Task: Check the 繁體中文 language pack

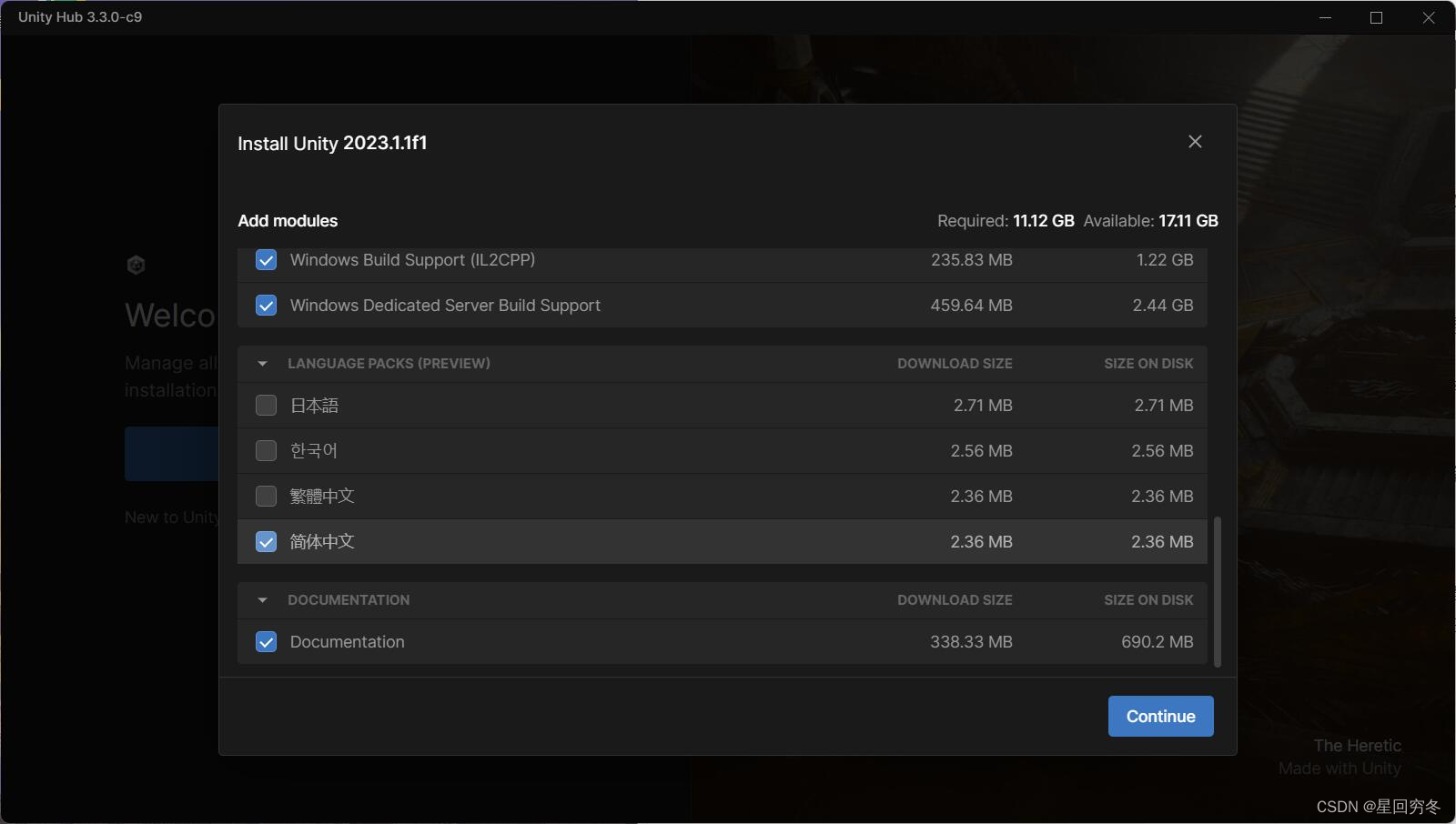Action: (x=266, y=496)
